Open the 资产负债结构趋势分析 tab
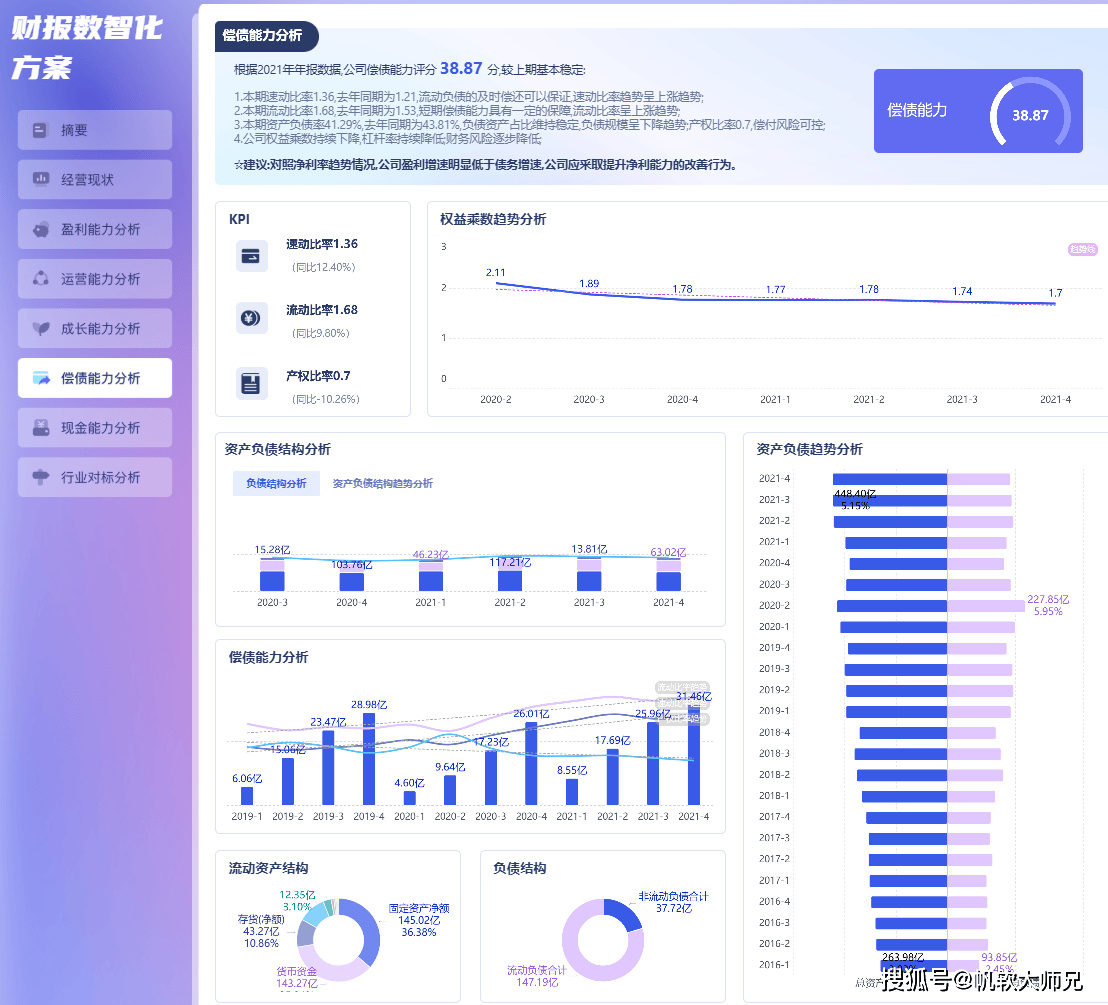This screenshot has width=1108, height=1005. [x=382, y=483]
